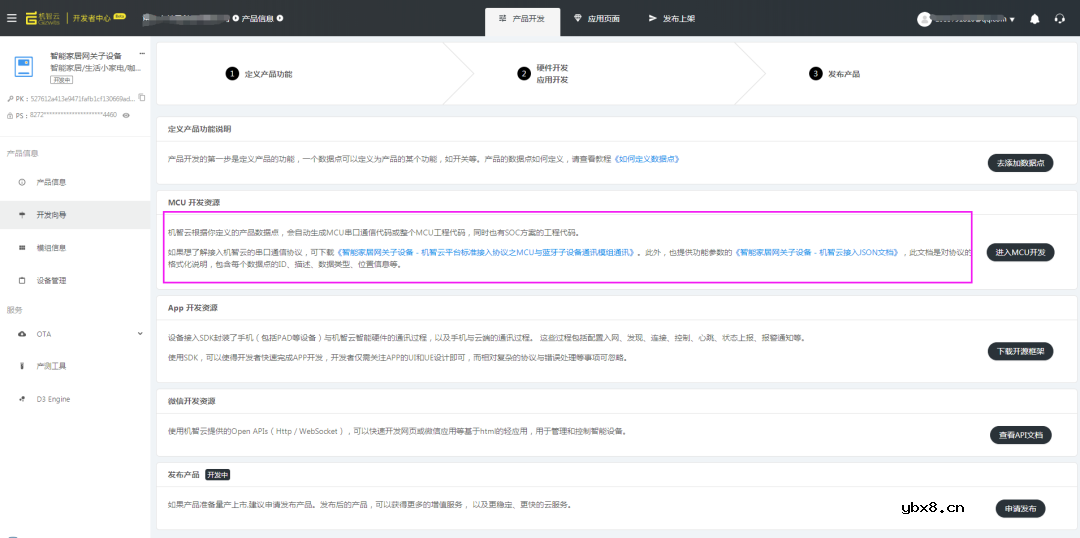The image size is (1080, 538).
Task: Copy the Product Key with copy icon
Action: point(142,97)
